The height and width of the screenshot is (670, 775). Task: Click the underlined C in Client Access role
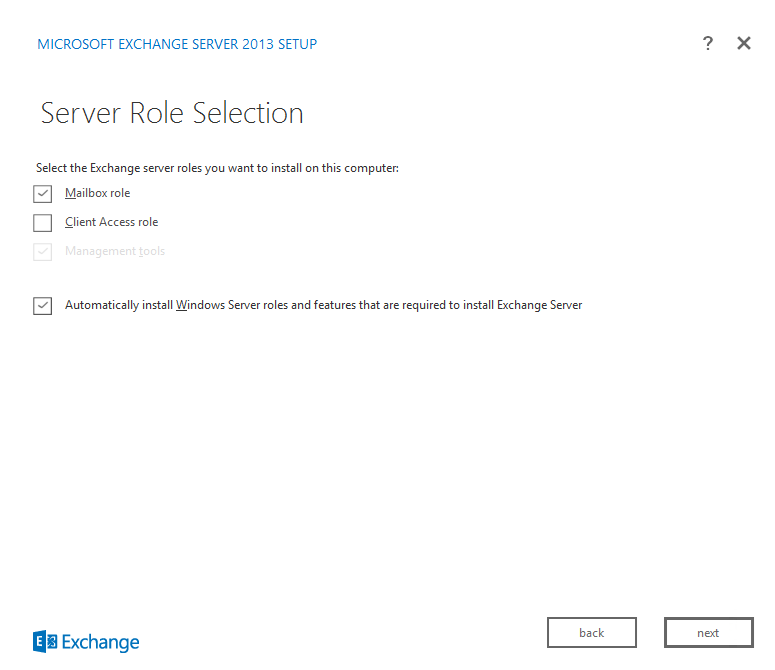click(69, 222)
